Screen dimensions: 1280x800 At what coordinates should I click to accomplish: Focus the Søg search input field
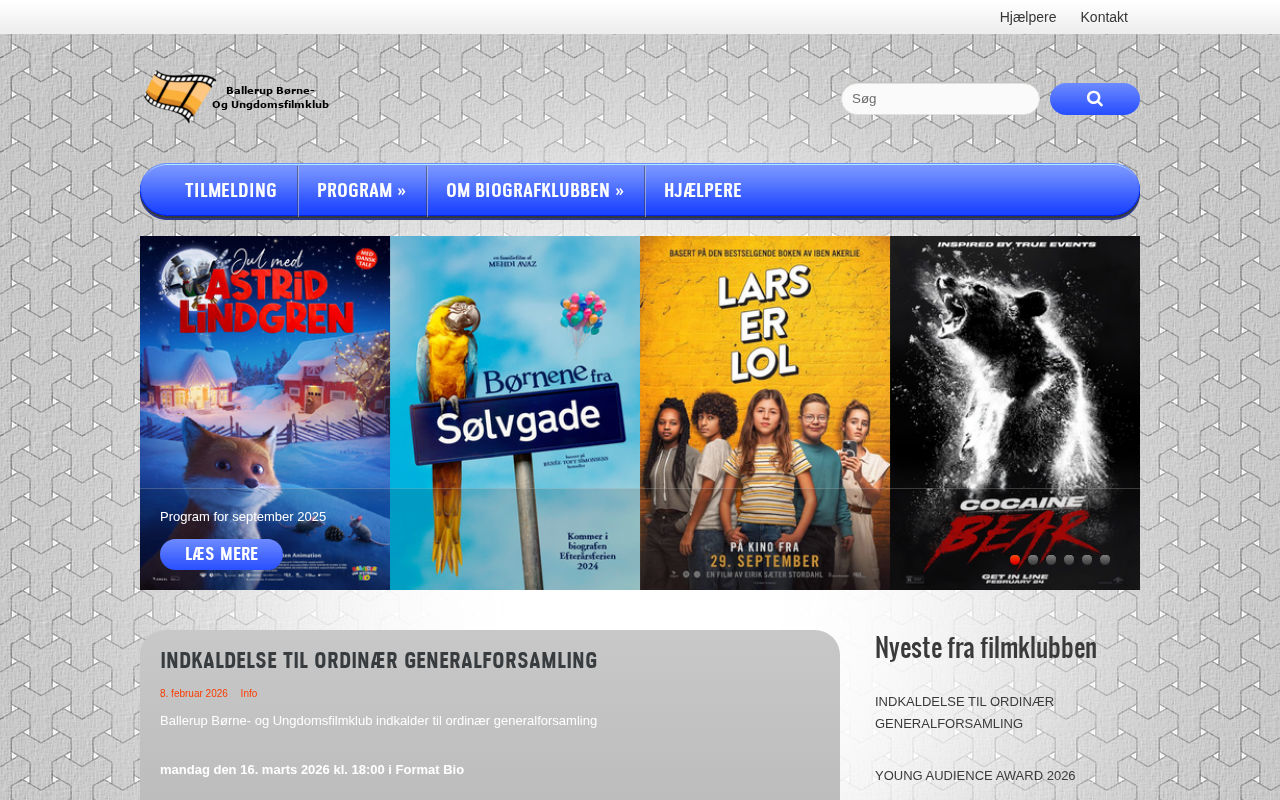pyautogui.click(x=940, y=99)
